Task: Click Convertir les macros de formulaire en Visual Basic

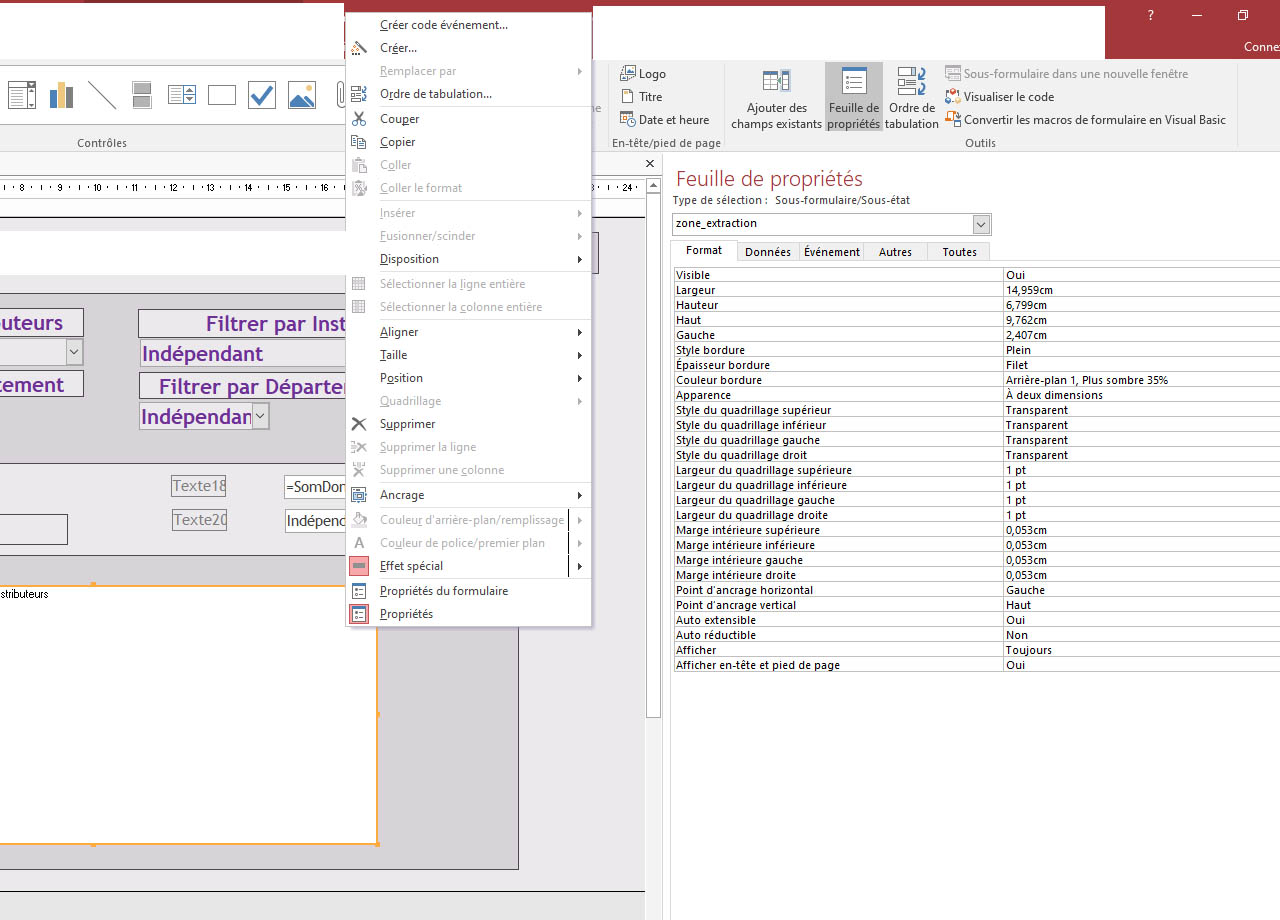Action: [1086, 120]
